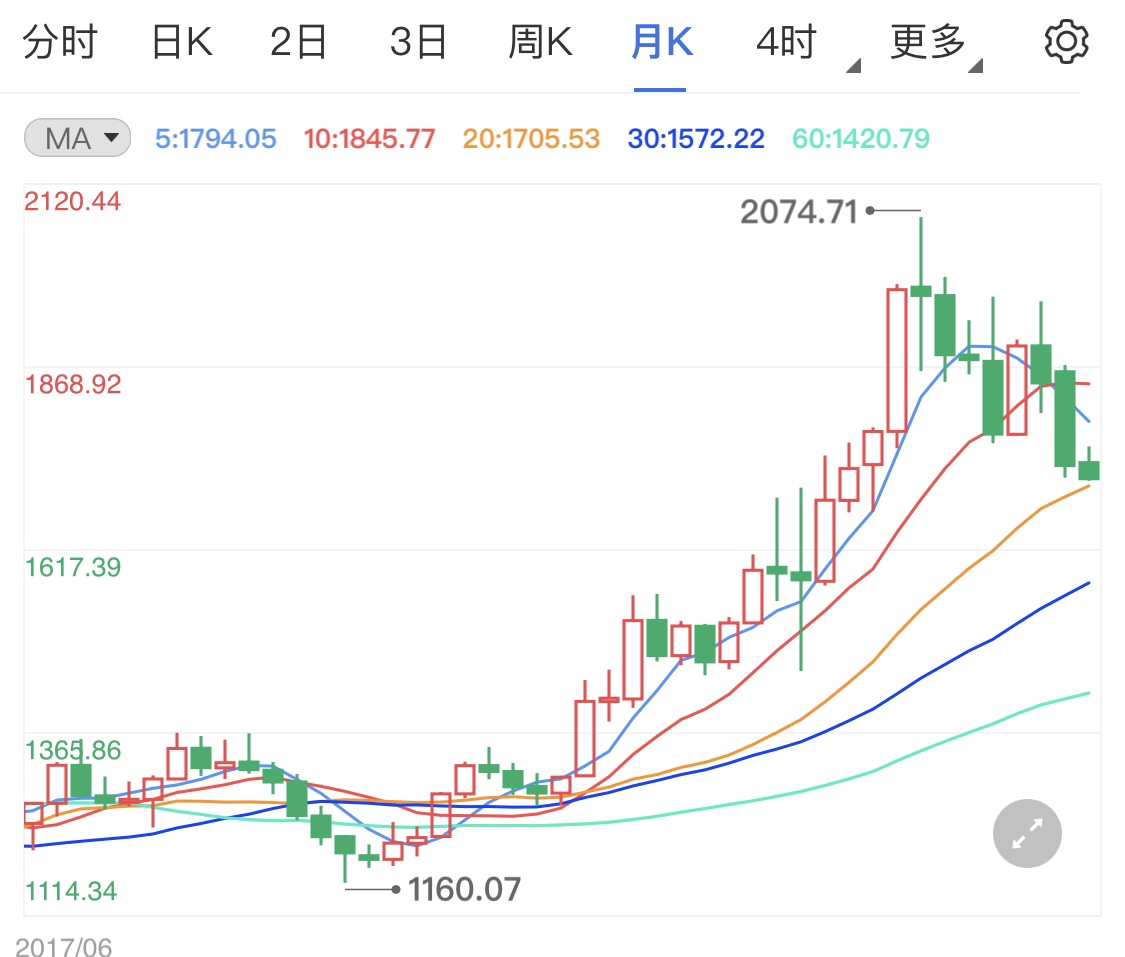Select the 2日 tab

click(298, 42)
